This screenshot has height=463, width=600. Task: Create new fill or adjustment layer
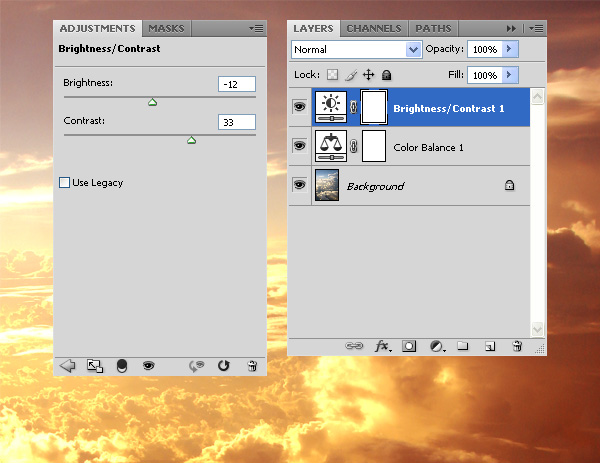(x=437, y=346)
